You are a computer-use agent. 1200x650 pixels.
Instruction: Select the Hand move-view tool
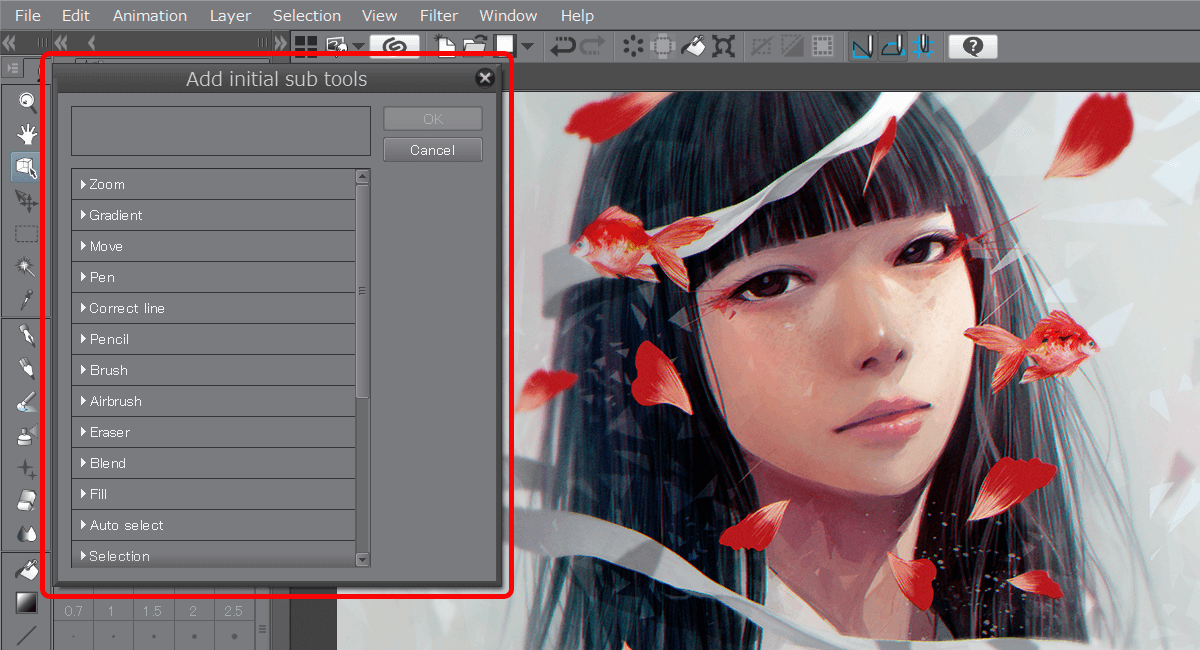(x=27, y=134)
